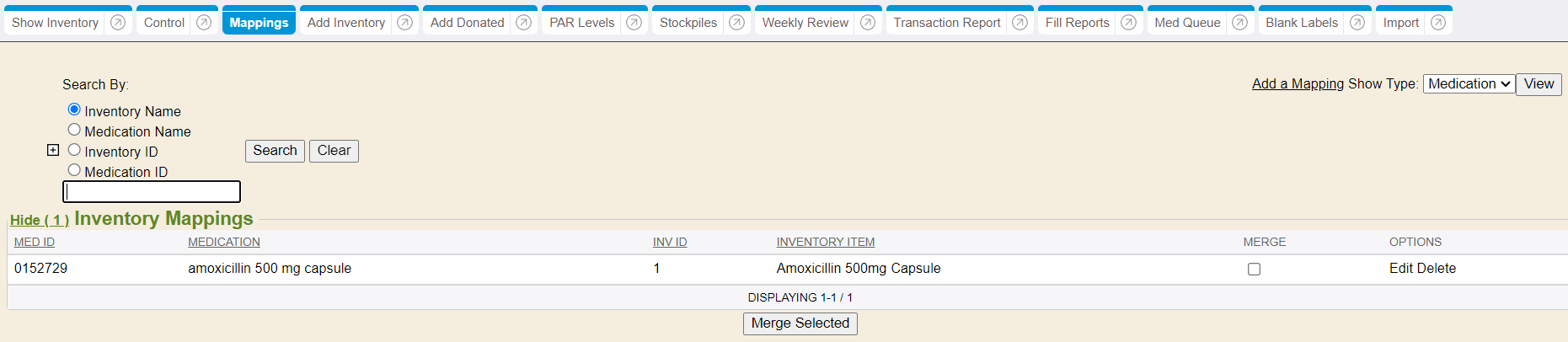This screenshot has height=342, width=1568.
Task: Expand the plus box beside search options
Action: pos(53,150)
